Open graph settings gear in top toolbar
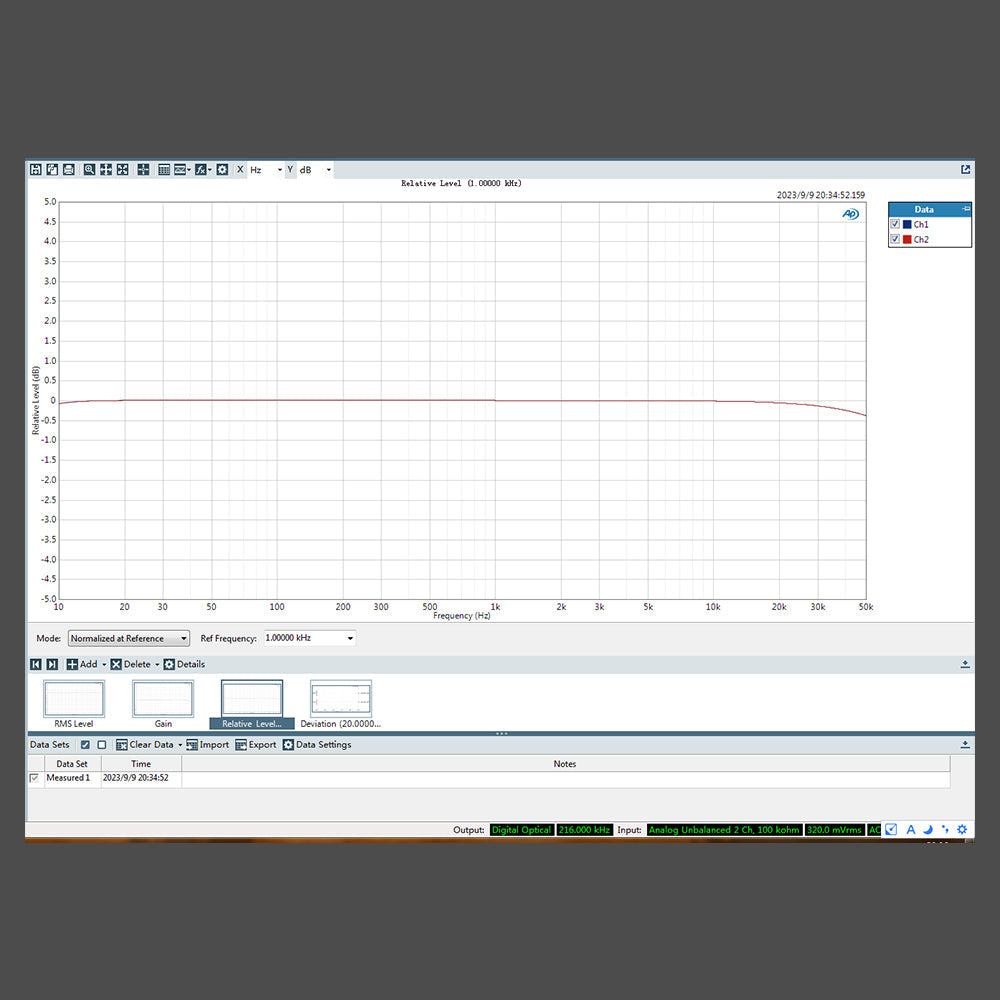 222,170
